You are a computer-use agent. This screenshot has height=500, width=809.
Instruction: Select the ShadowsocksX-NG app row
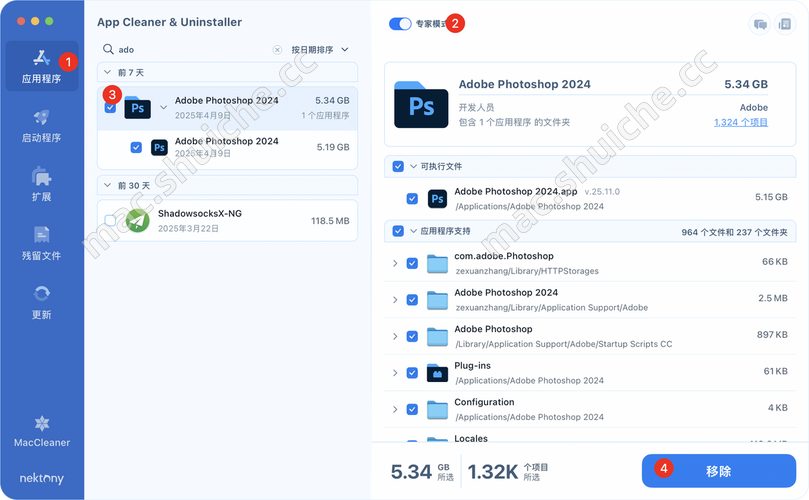point(230,220)
